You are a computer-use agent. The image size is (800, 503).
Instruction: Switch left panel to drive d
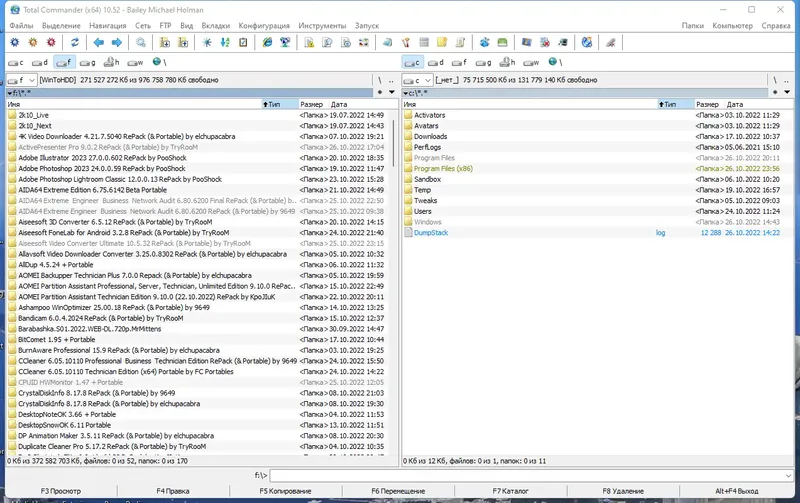click(40, 62)
